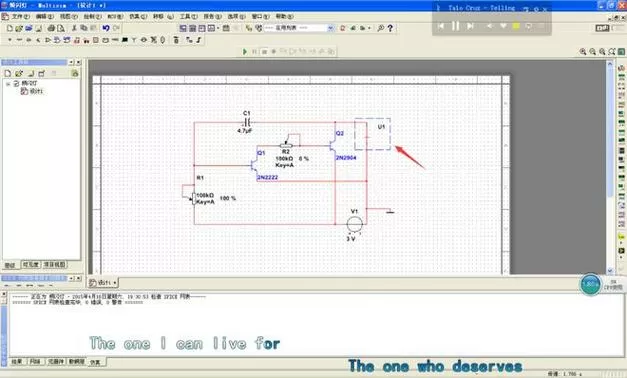Click the Cut scissors icon
The image size is (627, 378).
coord(74,28)
